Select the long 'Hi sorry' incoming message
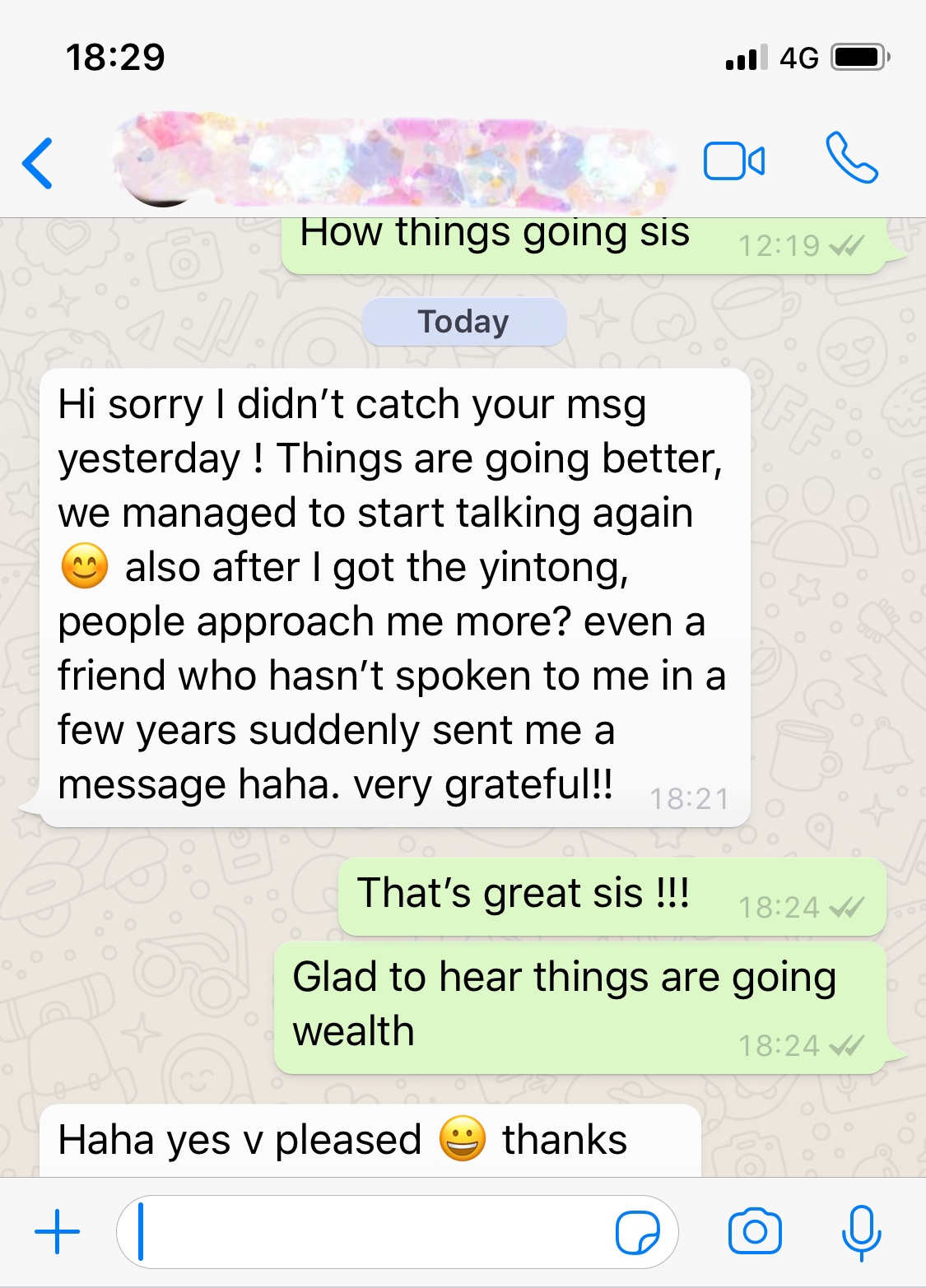Viewport: 926px width, 1288px height. tap(395, 598)
